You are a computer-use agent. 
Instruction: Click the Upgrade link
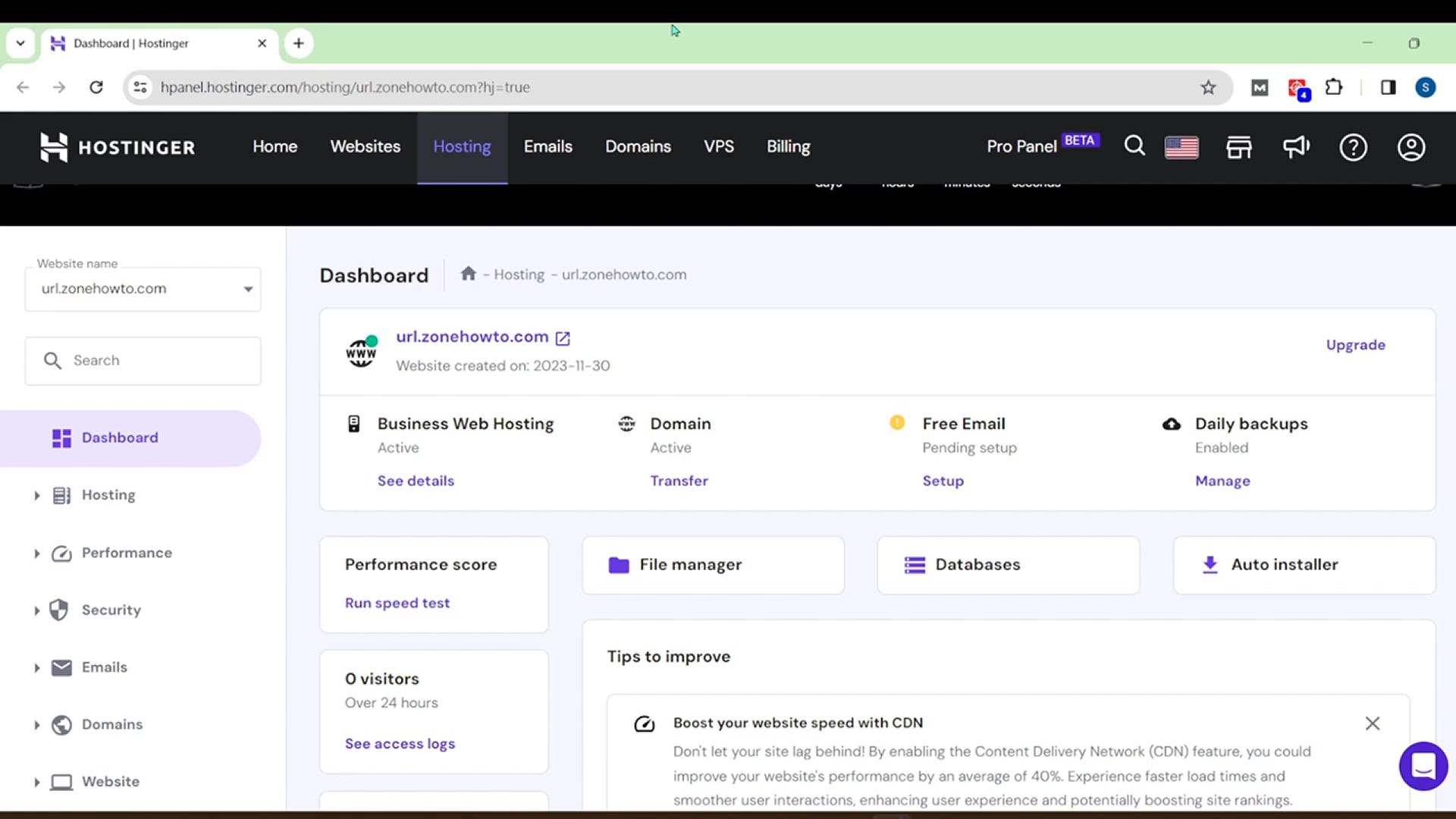[1355, 345]
